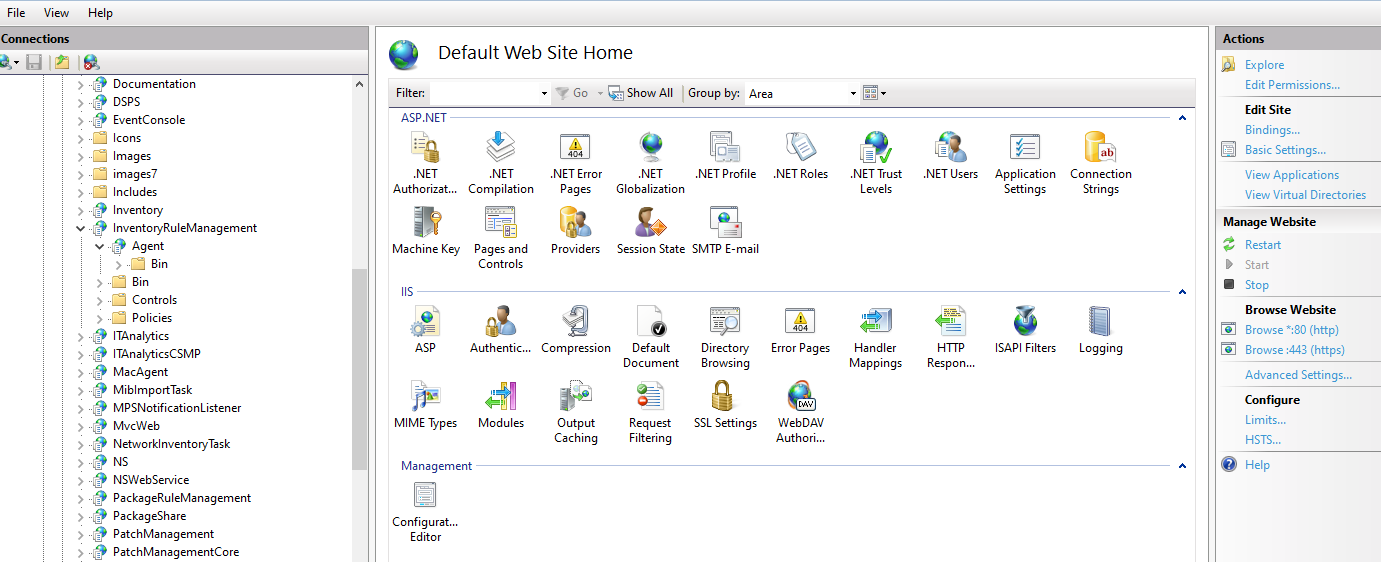Collapse the ASP.NET group section
1381x562 pixels.
point(1182,118)
